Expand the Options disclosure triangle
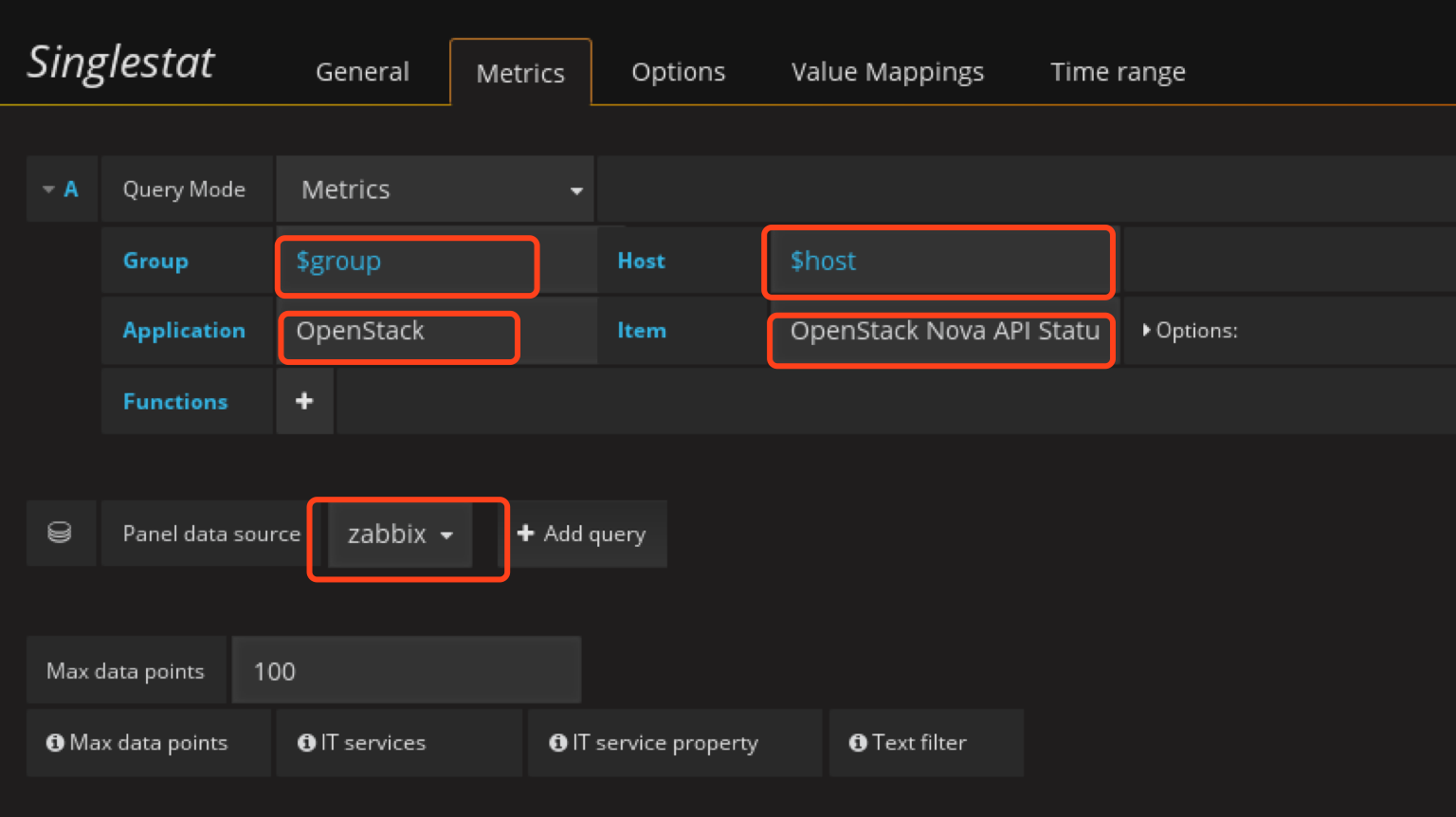1456x817 pixels. click(x=1146, y=331)
